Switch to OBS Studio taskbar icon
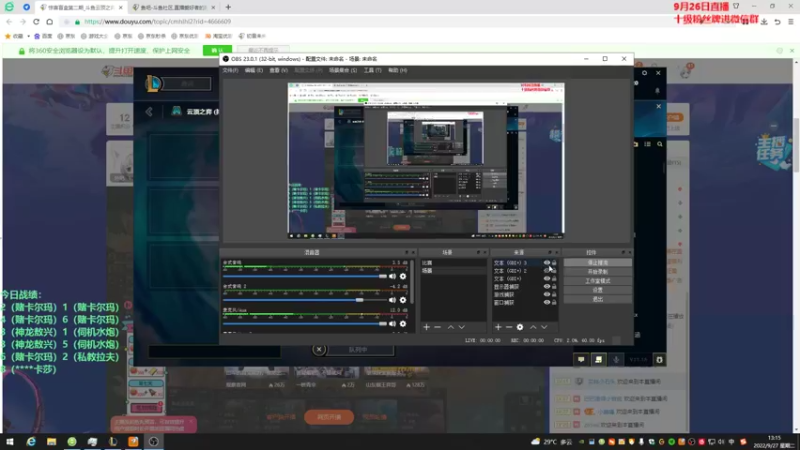This screenshot has width=800, height=450. [154, 441]
